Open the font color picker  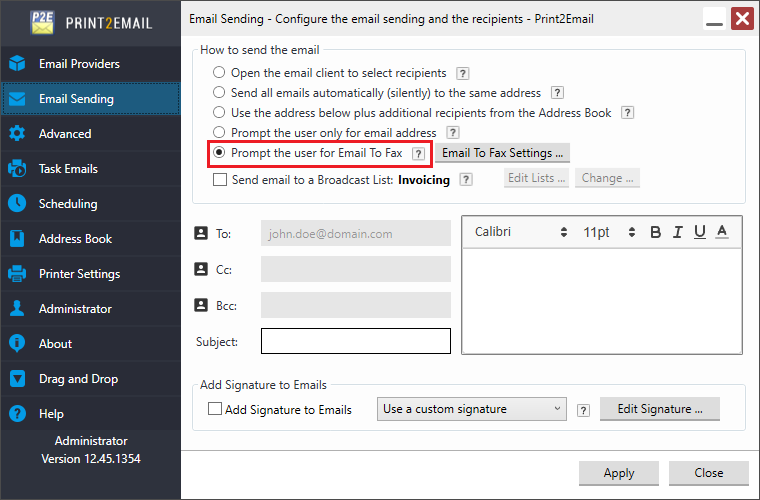pyautogui.click(x=722, y=232)
